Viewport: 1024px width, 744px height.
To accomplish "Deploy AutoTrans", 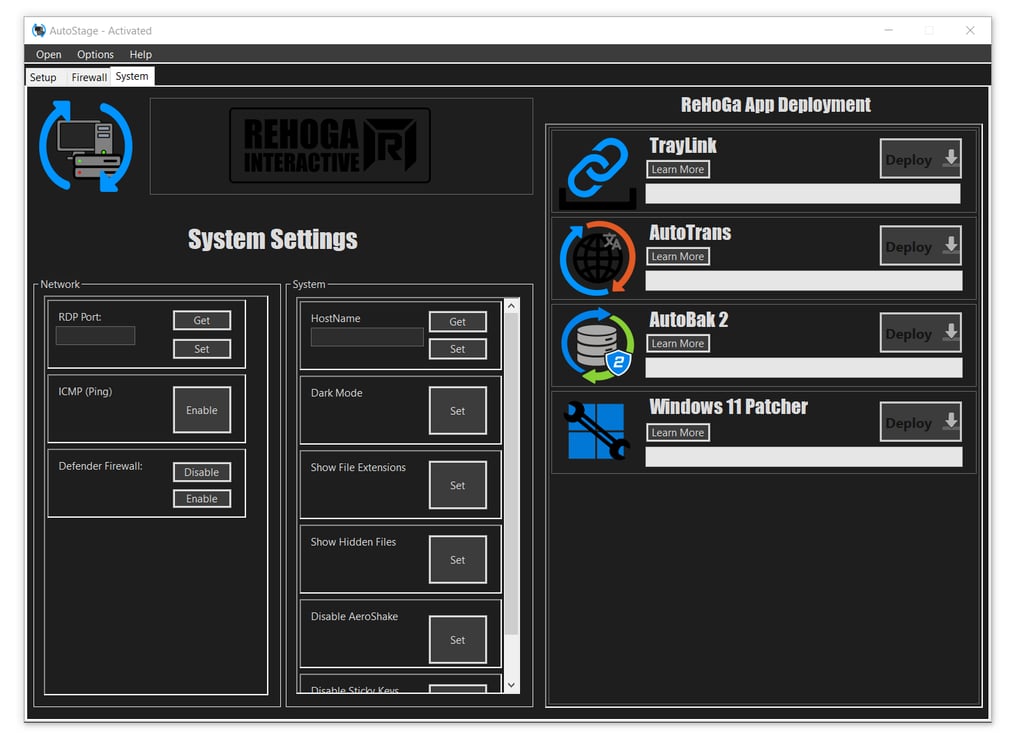I will [x=920, y=246].
